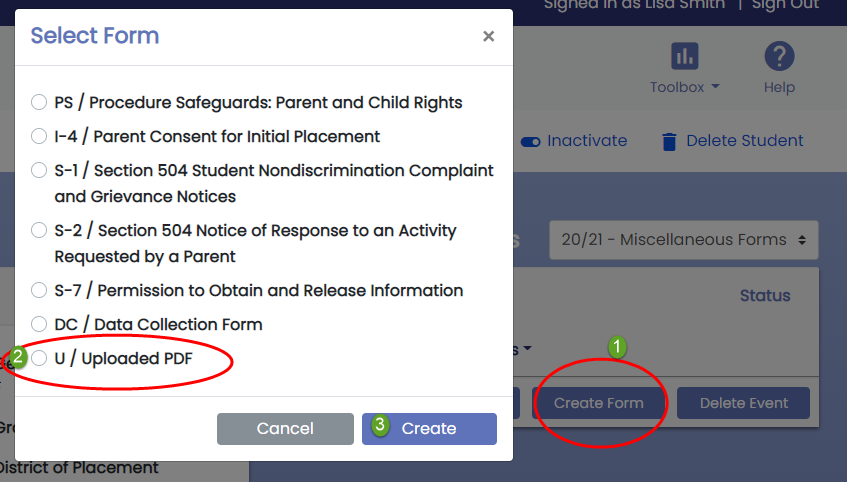Click the Cancel button
The image size is (847, 482).
285,429
